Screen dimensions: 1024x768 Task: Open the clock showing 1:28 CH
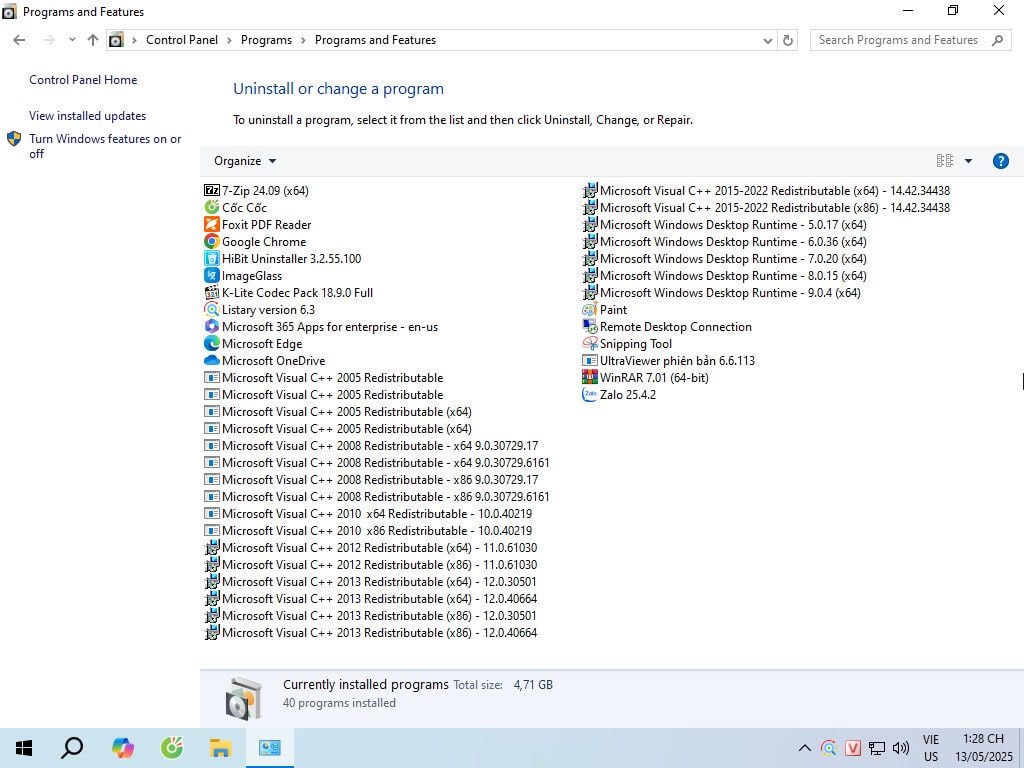click(x=984, y=748)
